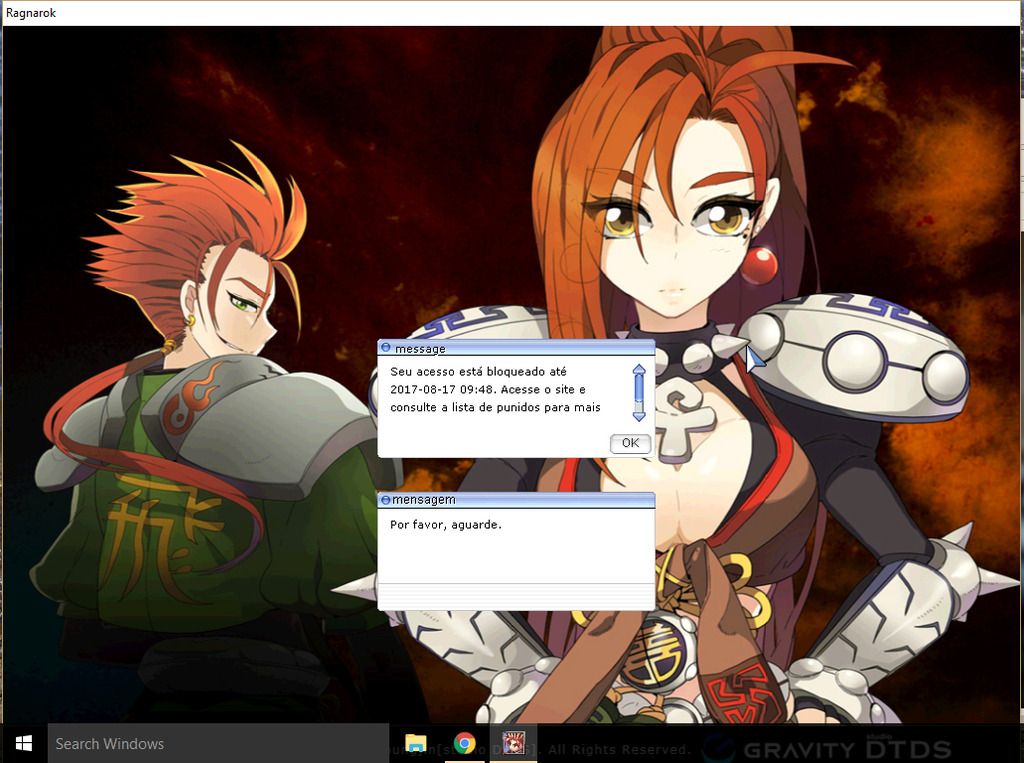Click the 'Por favor, aguarde.' text

[446, 524]
